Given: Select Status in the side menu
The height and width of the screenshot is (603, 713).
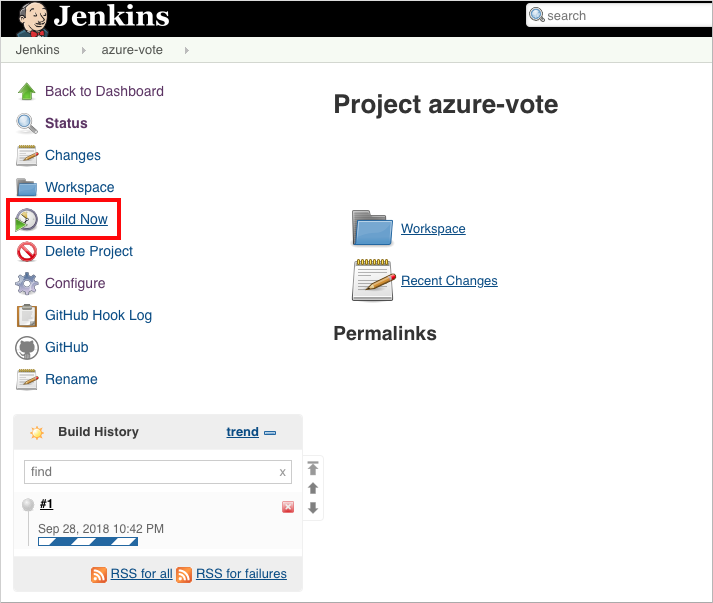Looking at the screenshot, I should point(66,123).
